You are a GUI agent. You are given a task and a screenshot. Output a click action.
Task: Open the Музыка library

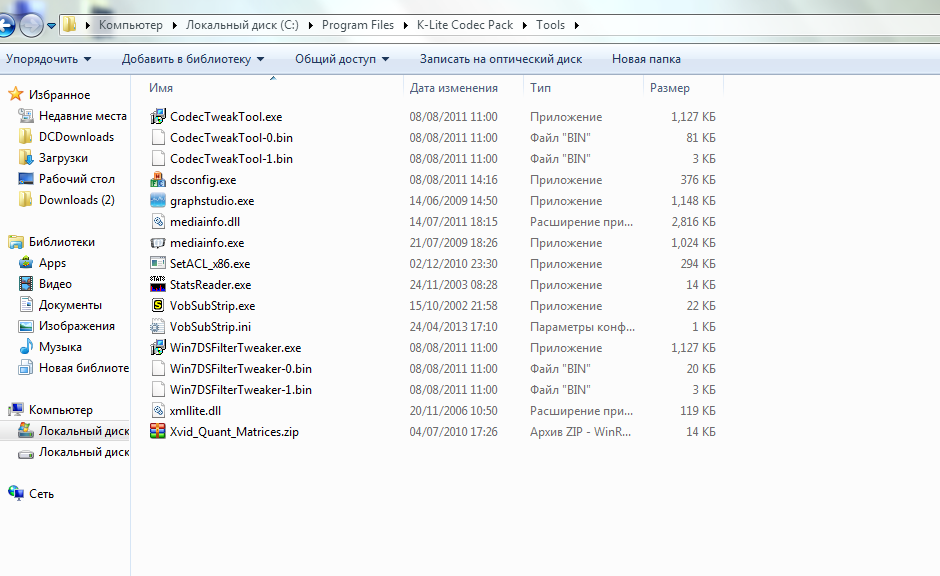click(x=60, y=347)
